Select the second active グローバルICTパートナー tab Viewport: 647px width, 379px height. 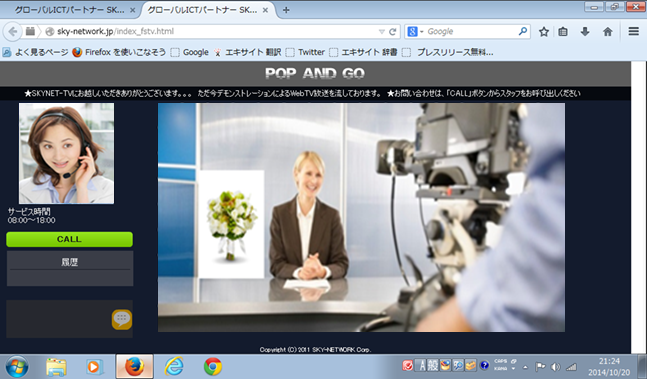[x=202, y=10]
